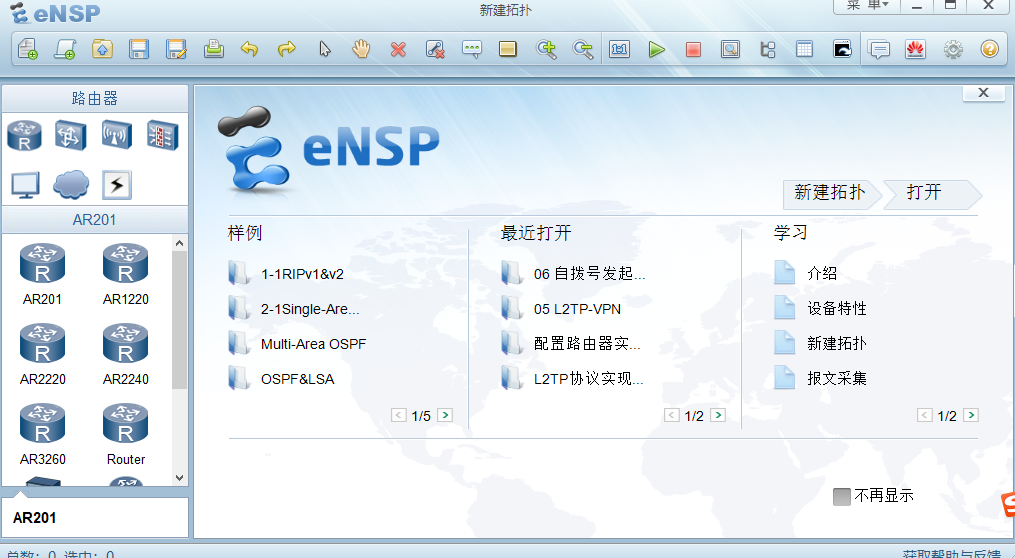Click the new sample topology toolbar icon
Screen dimensions: 1015x558
click(x=65, y=49)
